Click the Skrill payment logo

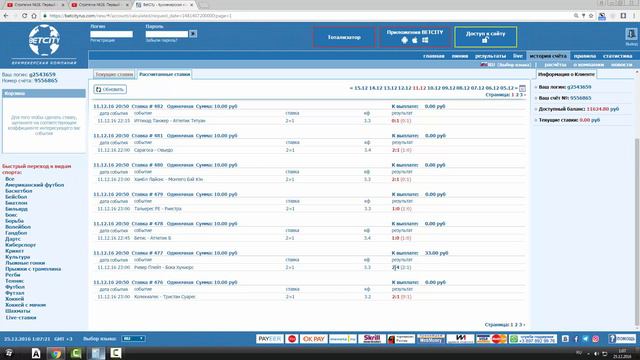pos(372,339)
